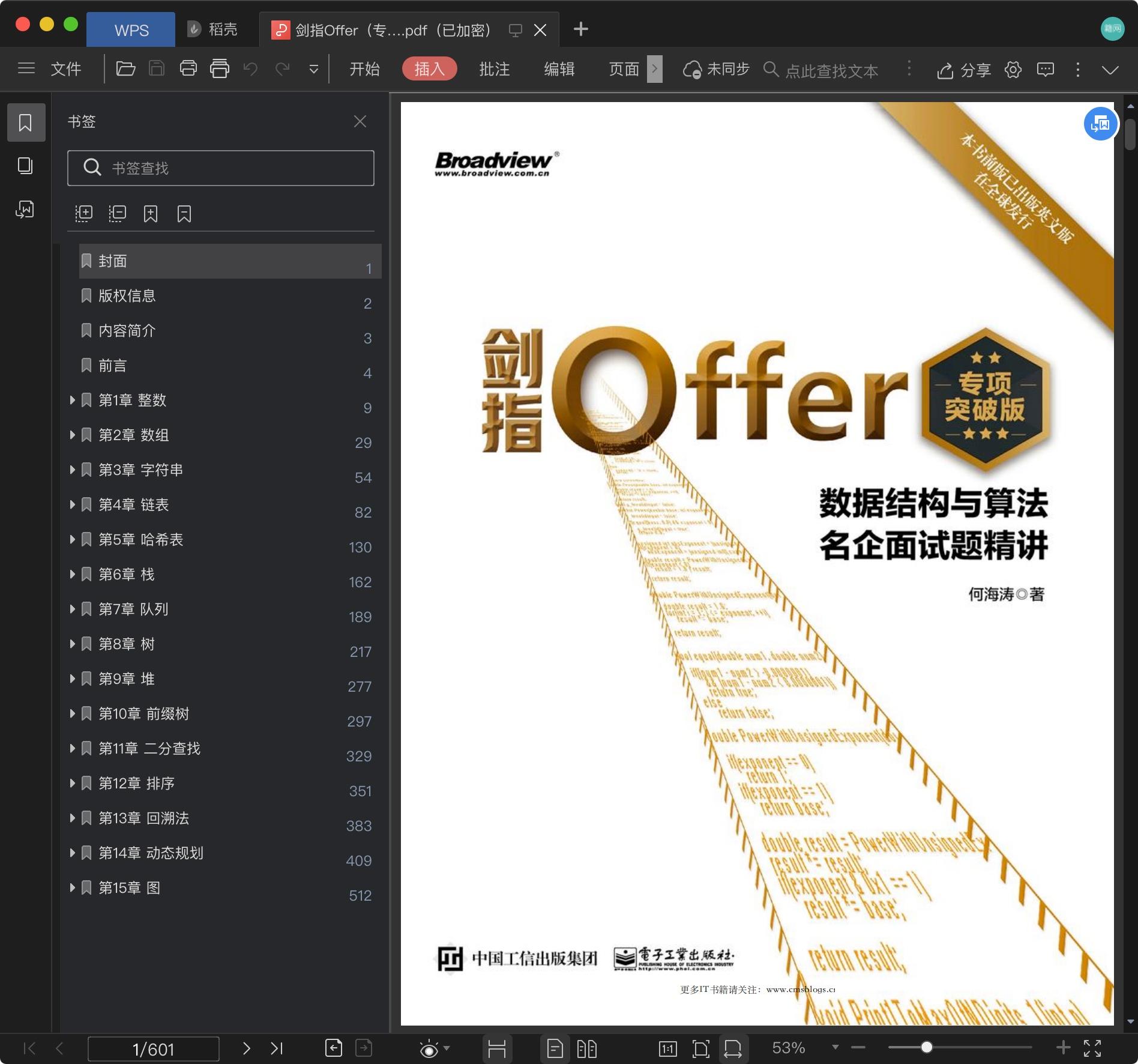The image size is (1138, 1064).
Task: Open the page thumbnails sidebar panel
Action: coord(25,166)
